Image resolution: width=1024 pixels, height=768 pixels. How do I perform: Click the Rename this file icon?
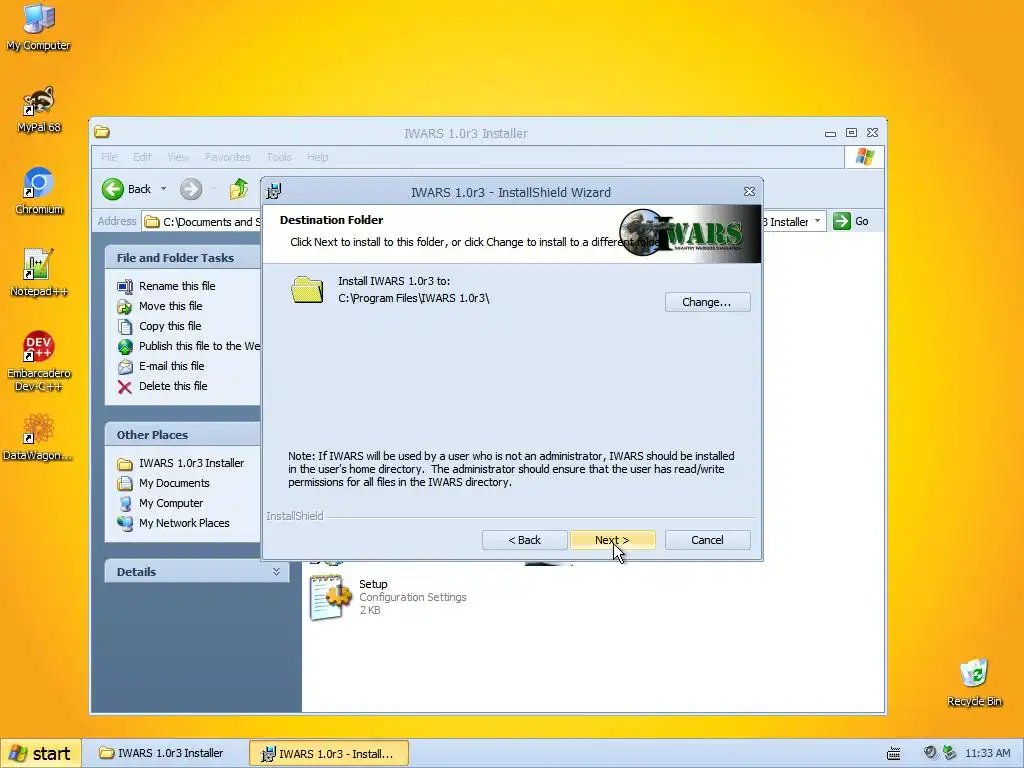[125, 286]
